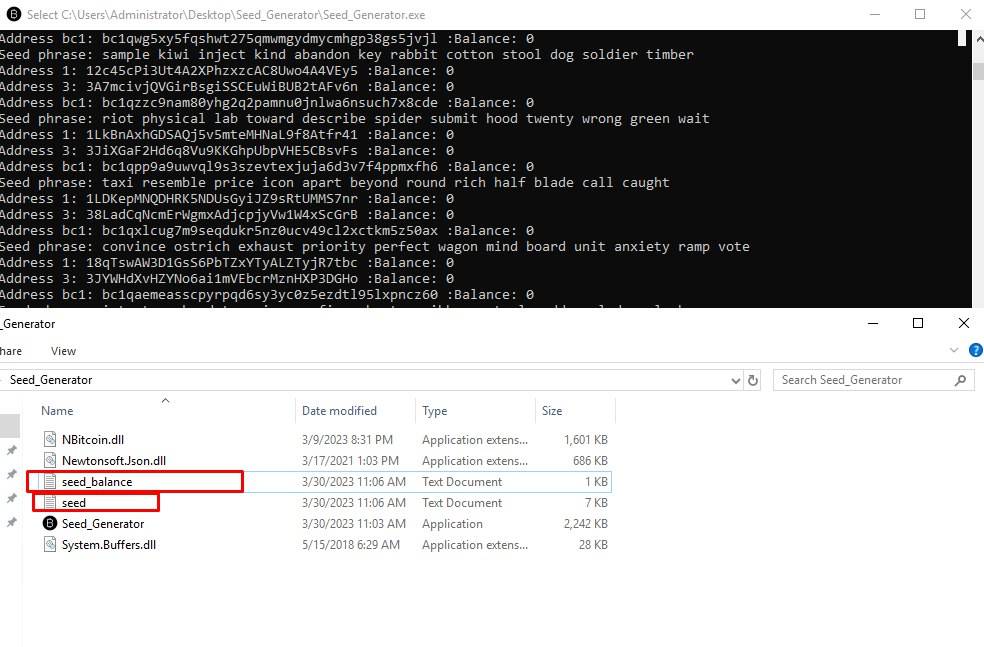The image size is (984, 647).
Task: Sort files by the Type column header
Action: 434,410
